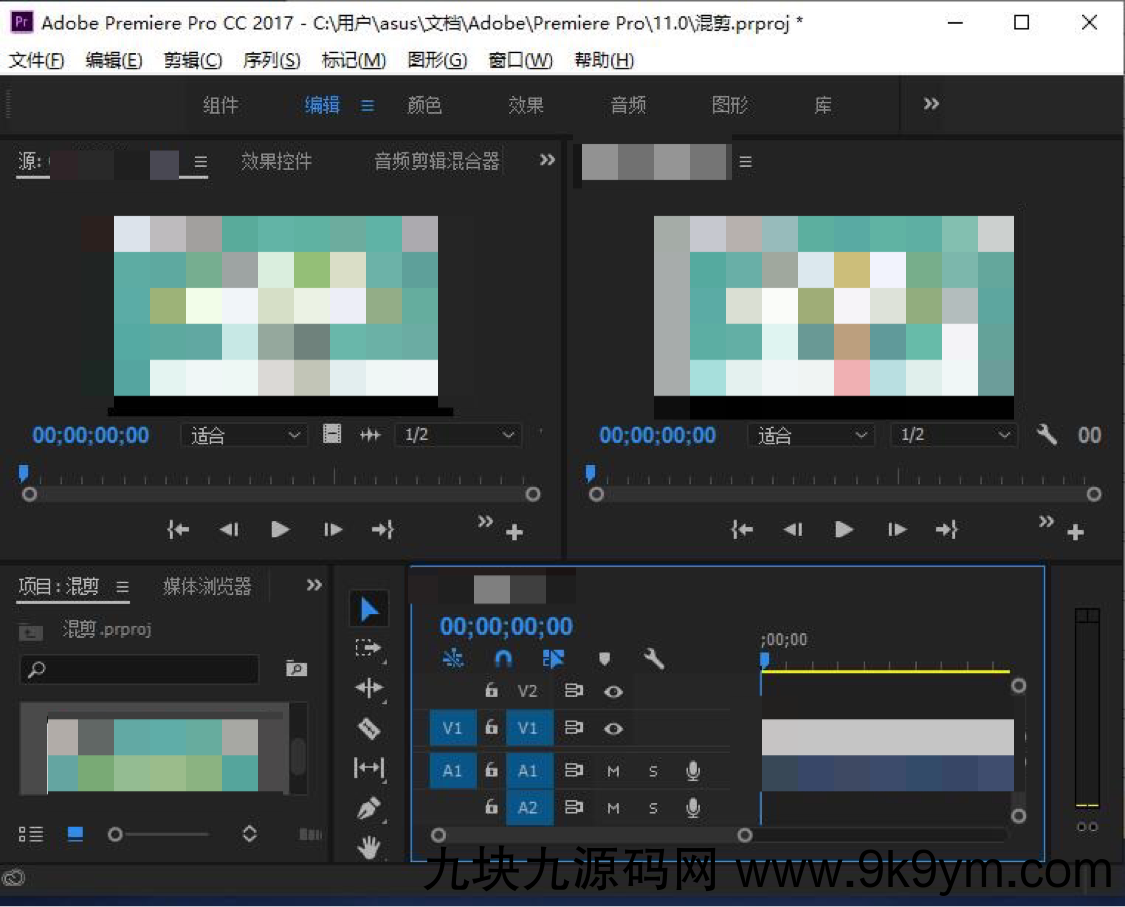Toggle lock on the V1 track
This screenshot has height=907, width=1125.
(x=491, y=729)
